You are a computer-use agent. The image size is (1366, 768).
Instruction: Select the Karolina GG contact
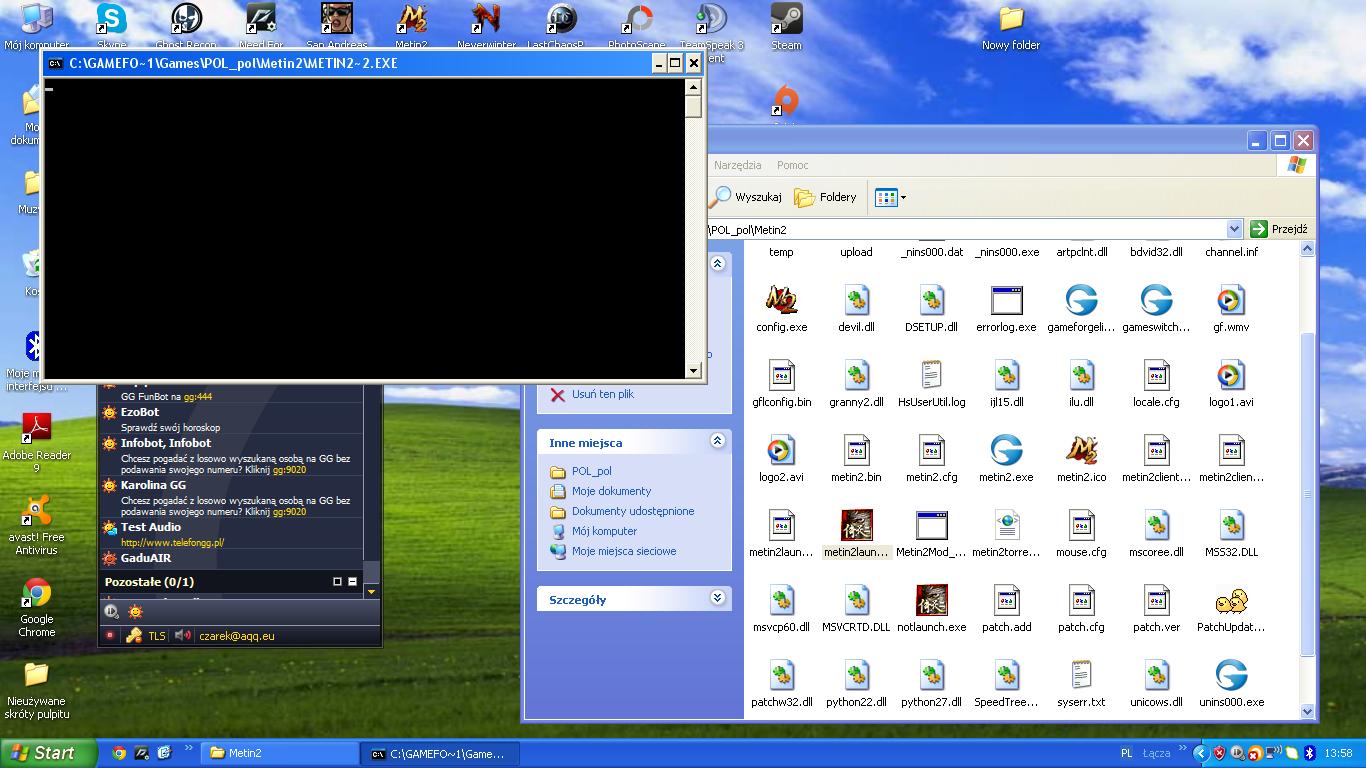coord(231,497)
